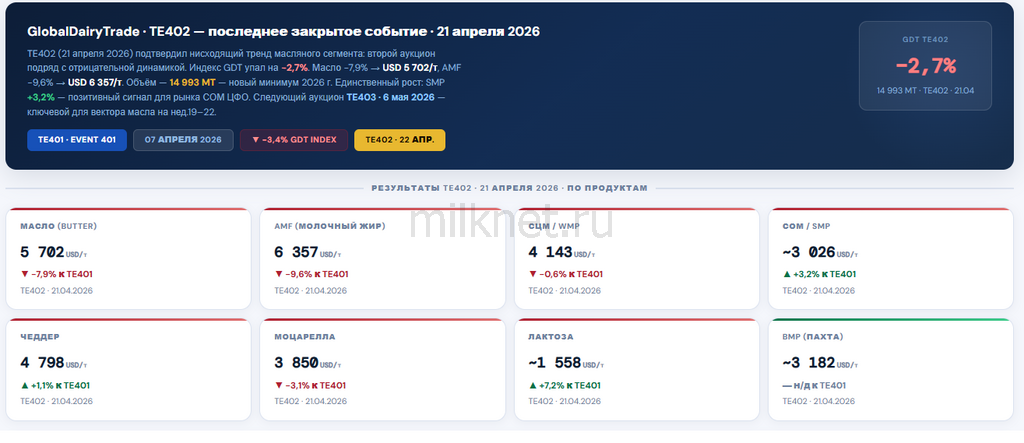Open the GDT TE402 −2,7% summary box
Screen dimensions: 1024x443
click(x=925, y=67)
